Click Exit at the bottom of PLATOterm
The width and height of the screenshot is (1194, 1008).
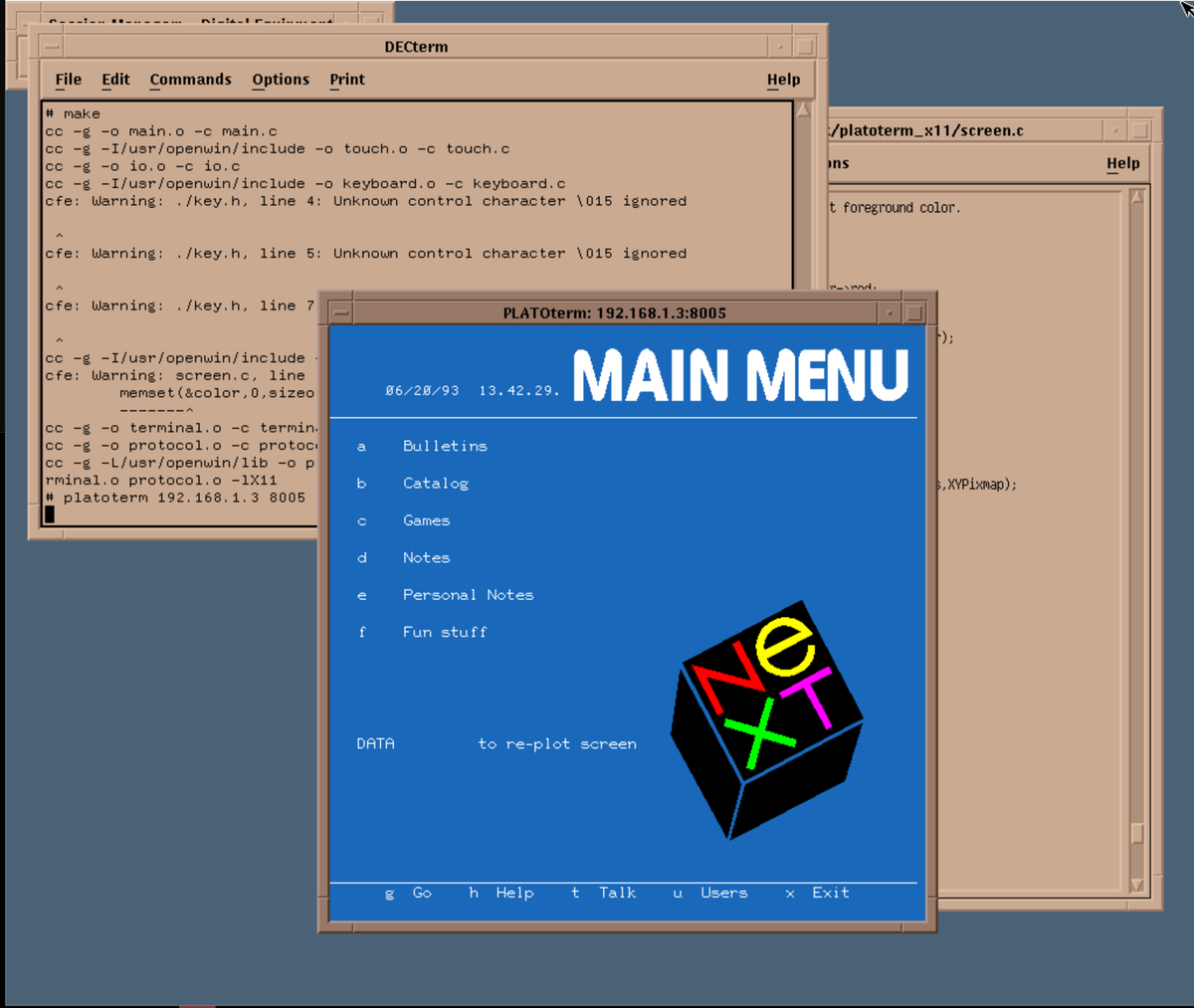[830, 893]
